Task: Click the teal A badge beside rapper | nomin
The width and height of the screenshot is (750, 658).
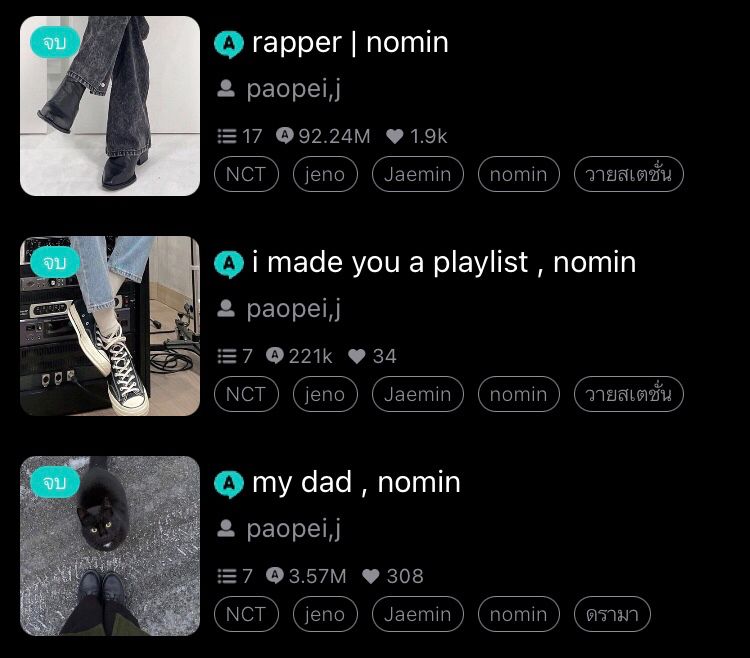Action: pyautogui.click(x=229, y=44)
